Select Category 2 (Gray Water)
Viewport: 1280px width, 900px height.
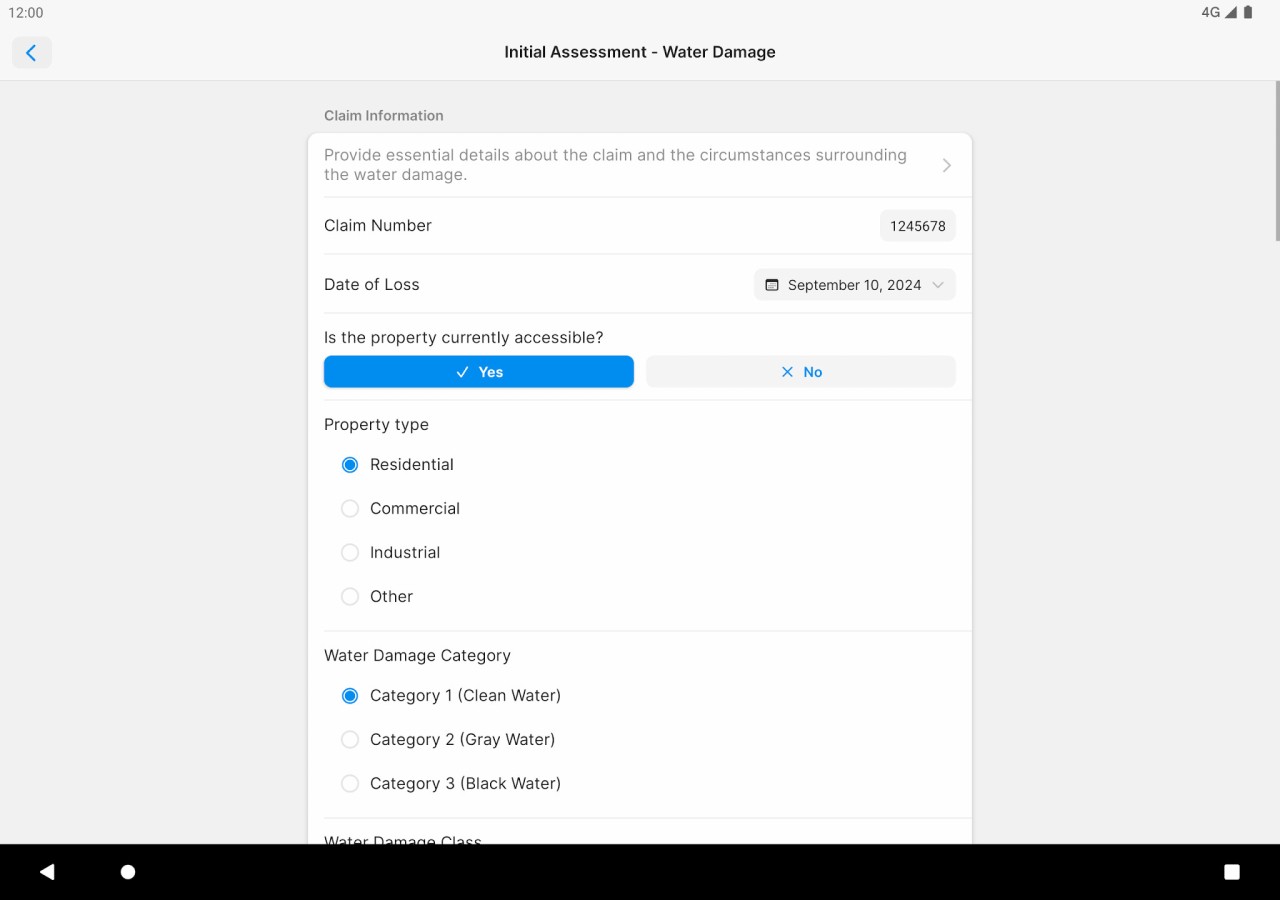pyautogui.click(x=350, y=740)
